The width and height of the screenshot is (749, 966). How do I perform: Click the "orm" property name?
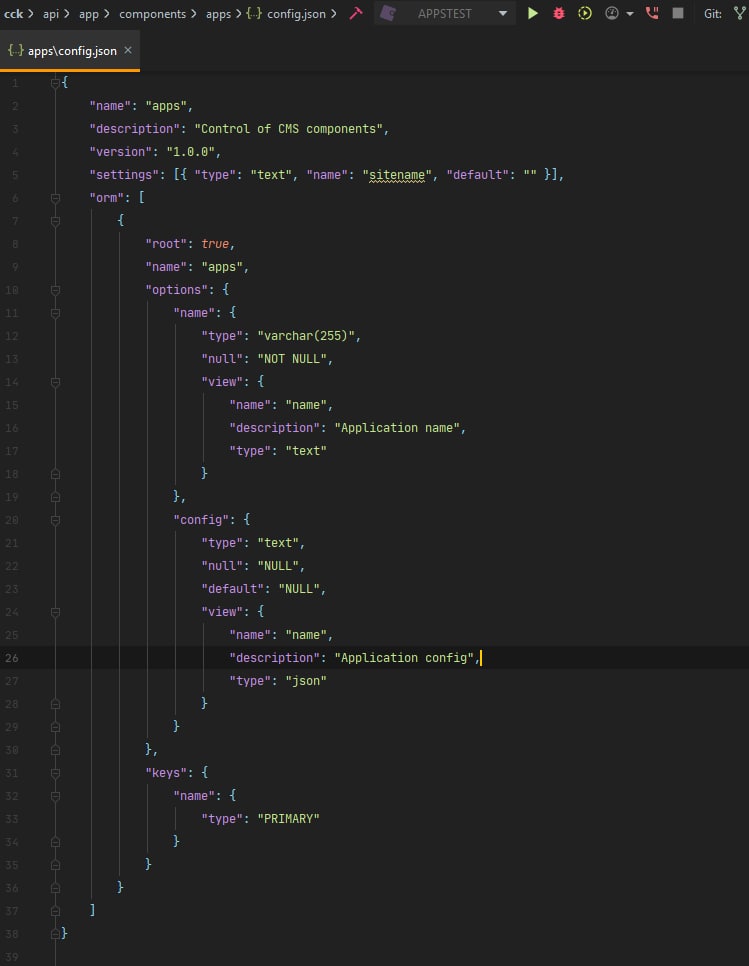pos(107,198)
